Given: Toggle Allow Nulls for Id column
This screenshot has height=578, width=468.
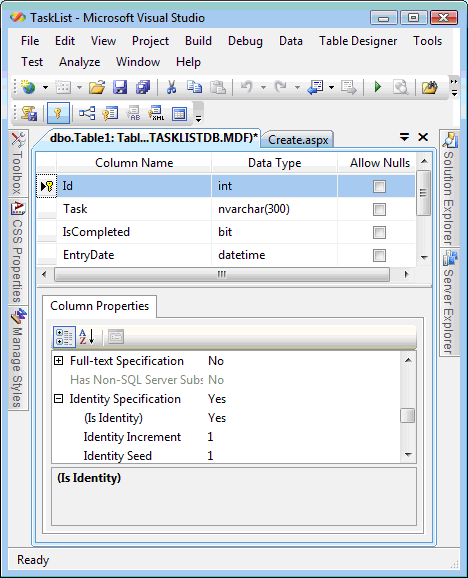Looking at the screenshot, I should (379, 187).
